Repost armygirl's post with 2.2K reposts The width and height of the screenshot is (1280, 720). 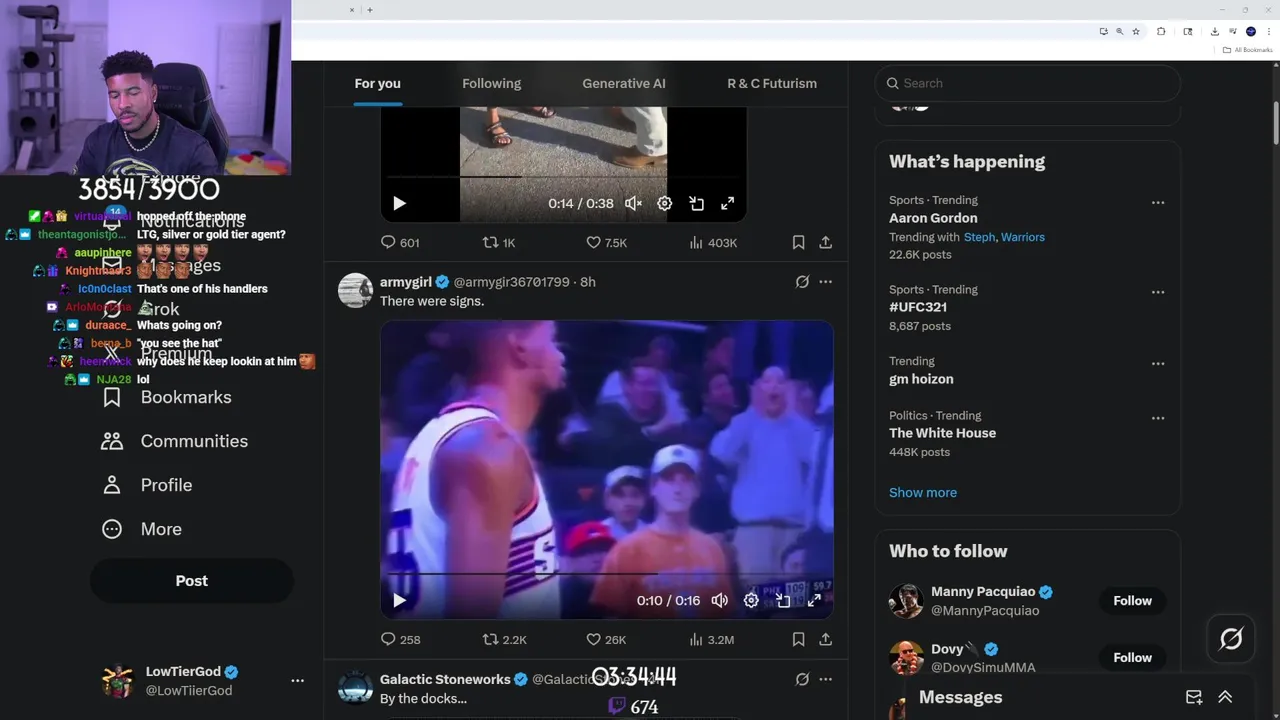[x=504, y=639]
